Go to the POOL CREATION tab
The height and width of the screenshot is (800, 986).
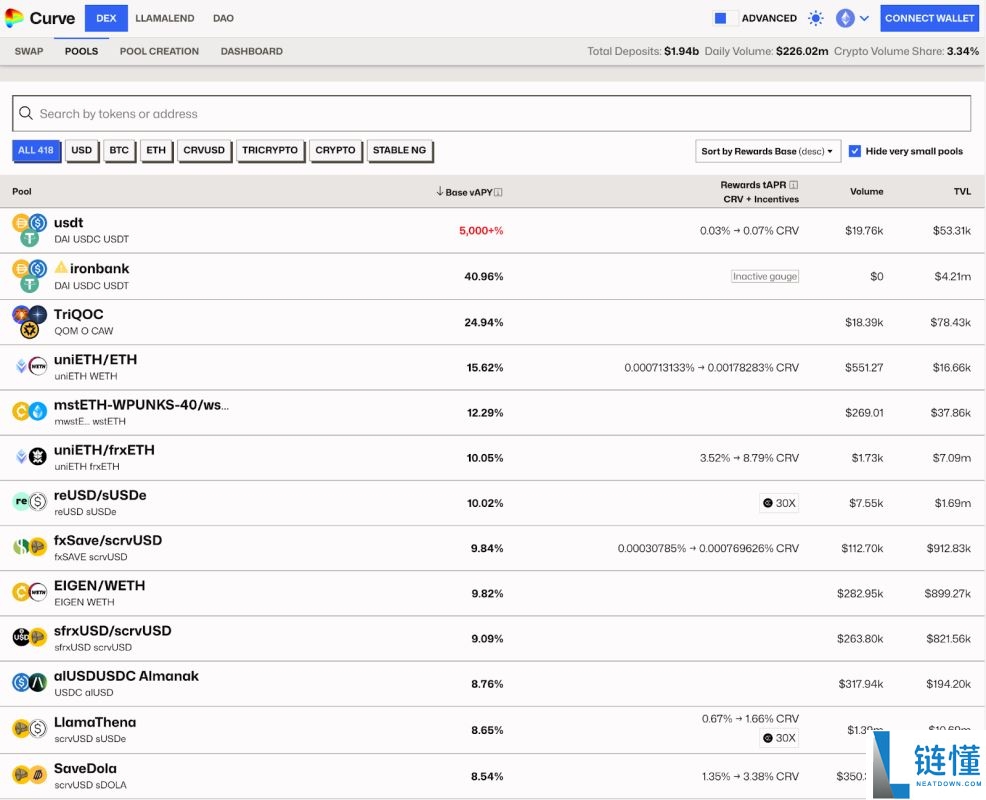click(159, 51)
